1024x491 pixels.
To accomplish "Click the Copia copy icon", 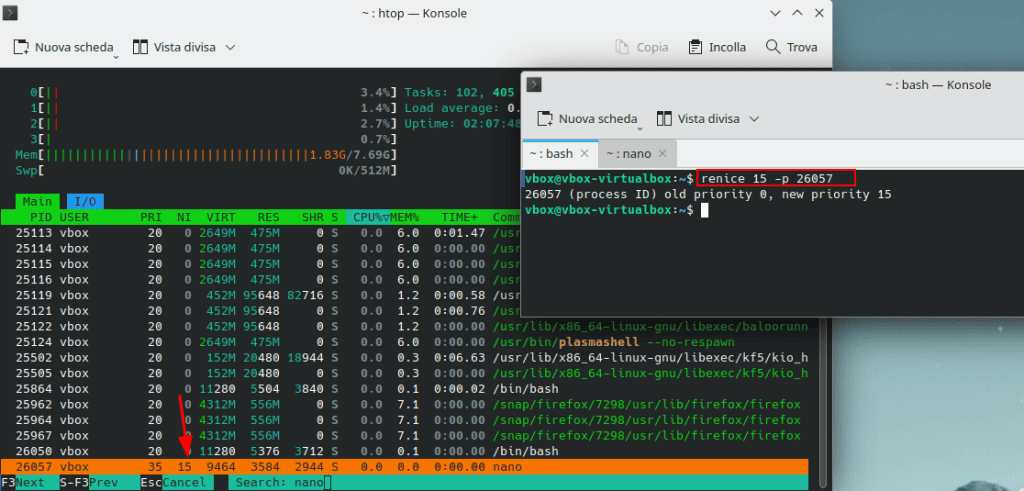I will pyautogui.click(x=640, y=47).
